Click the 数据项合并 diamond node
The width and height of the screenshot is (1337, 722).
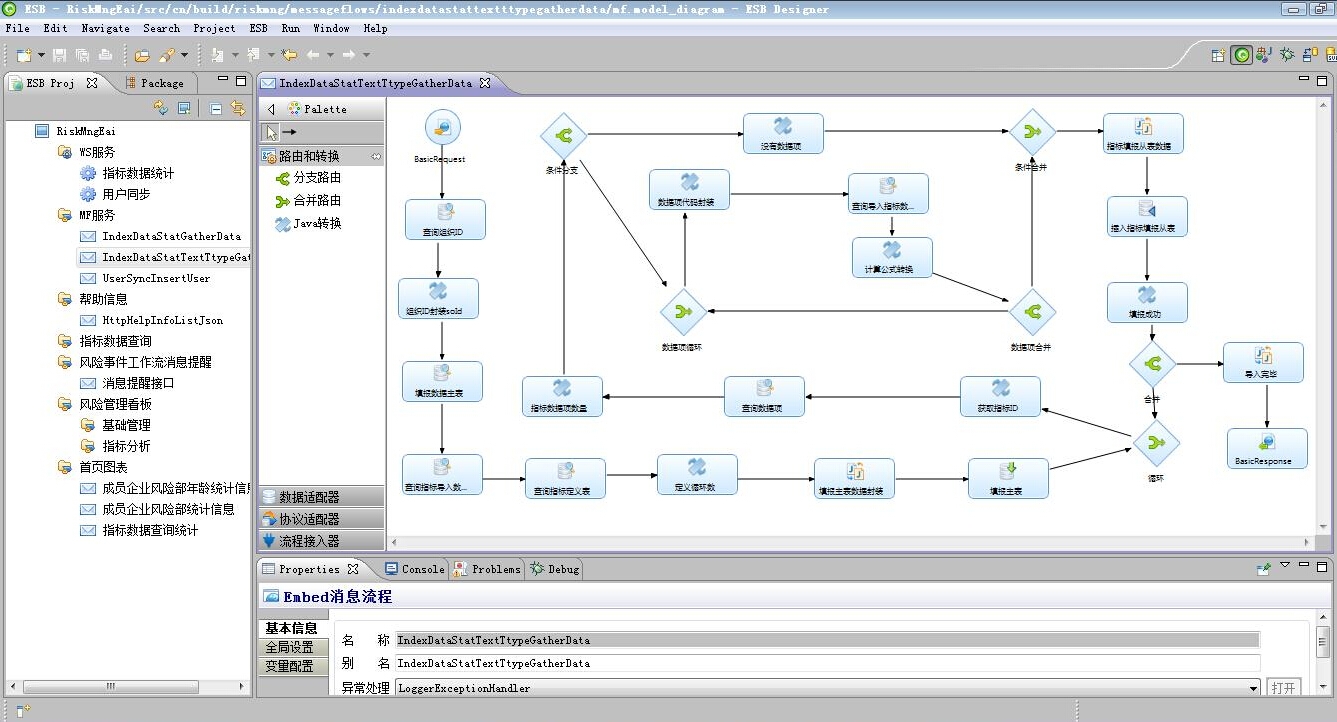(x=1032, y=312)
